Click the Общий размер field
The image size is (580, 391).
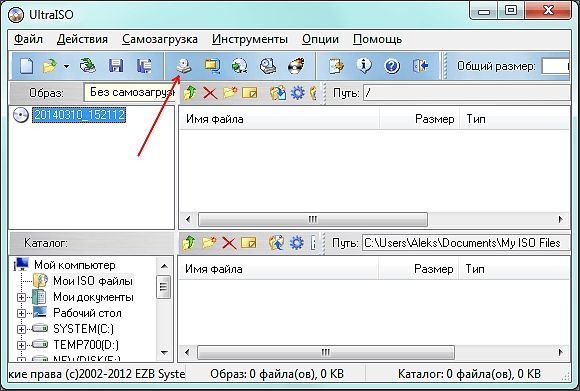coord(555,67)
